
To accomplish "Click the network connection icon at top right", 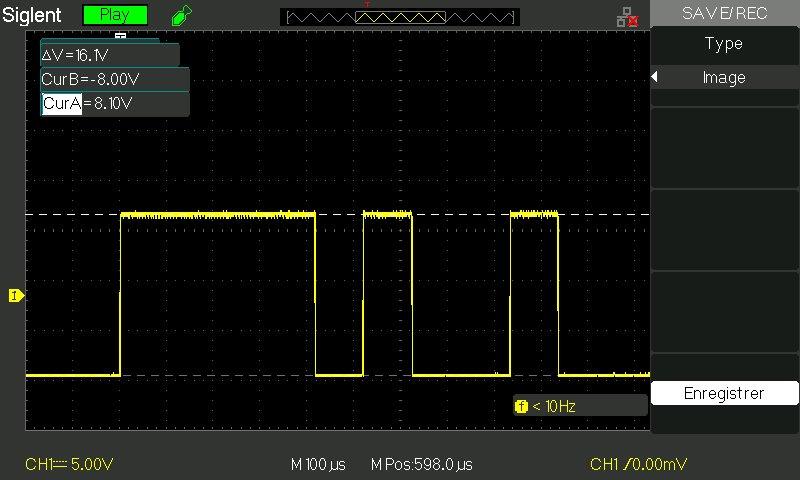I will [627, 16].
